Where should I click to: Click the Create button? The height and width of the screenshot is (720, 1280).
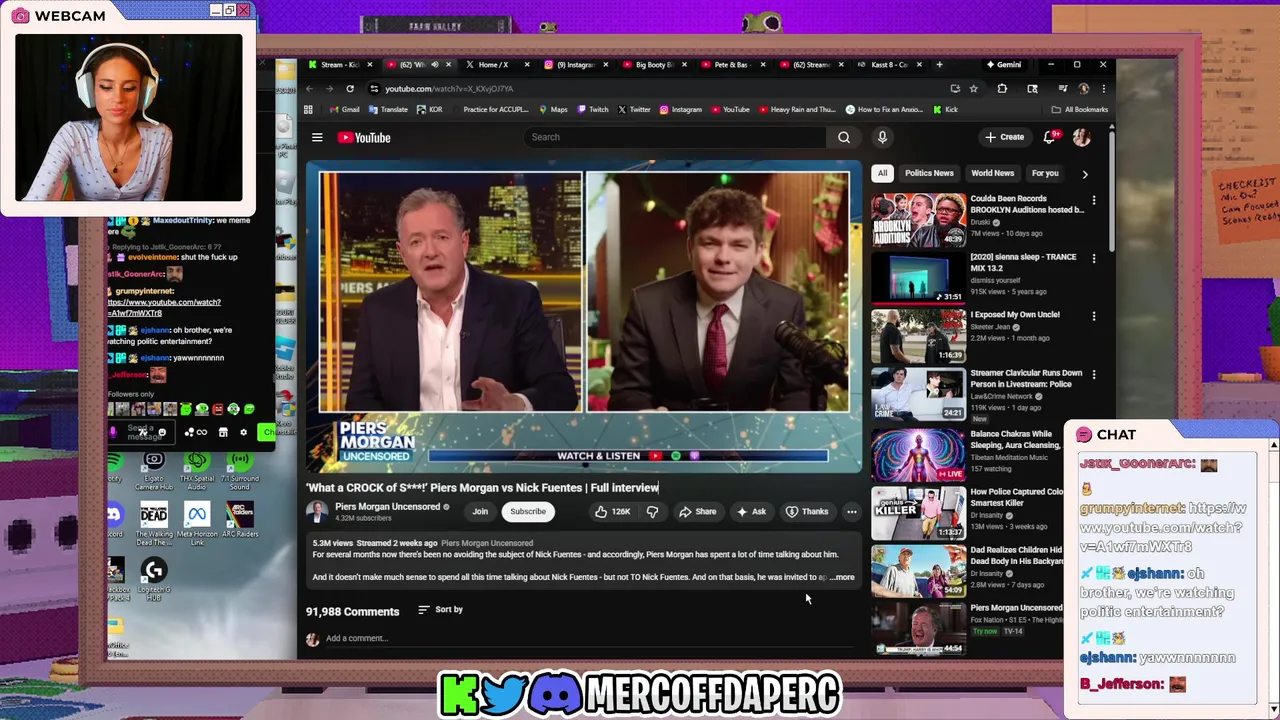[1005, 137]
